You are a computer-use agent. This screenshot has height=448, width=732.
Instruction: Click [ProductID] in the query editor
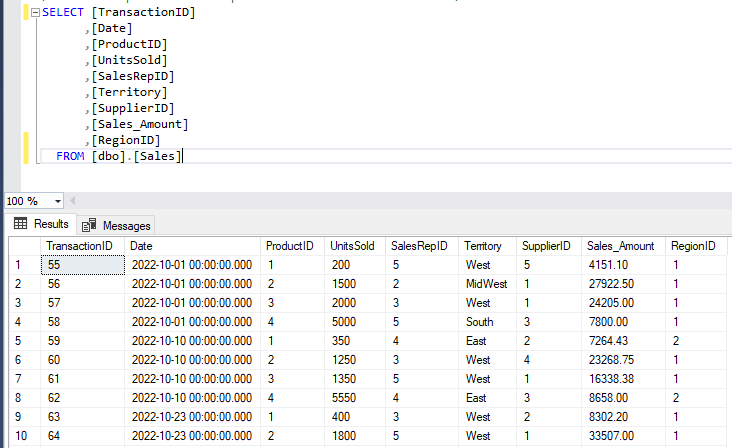[129, 44]
